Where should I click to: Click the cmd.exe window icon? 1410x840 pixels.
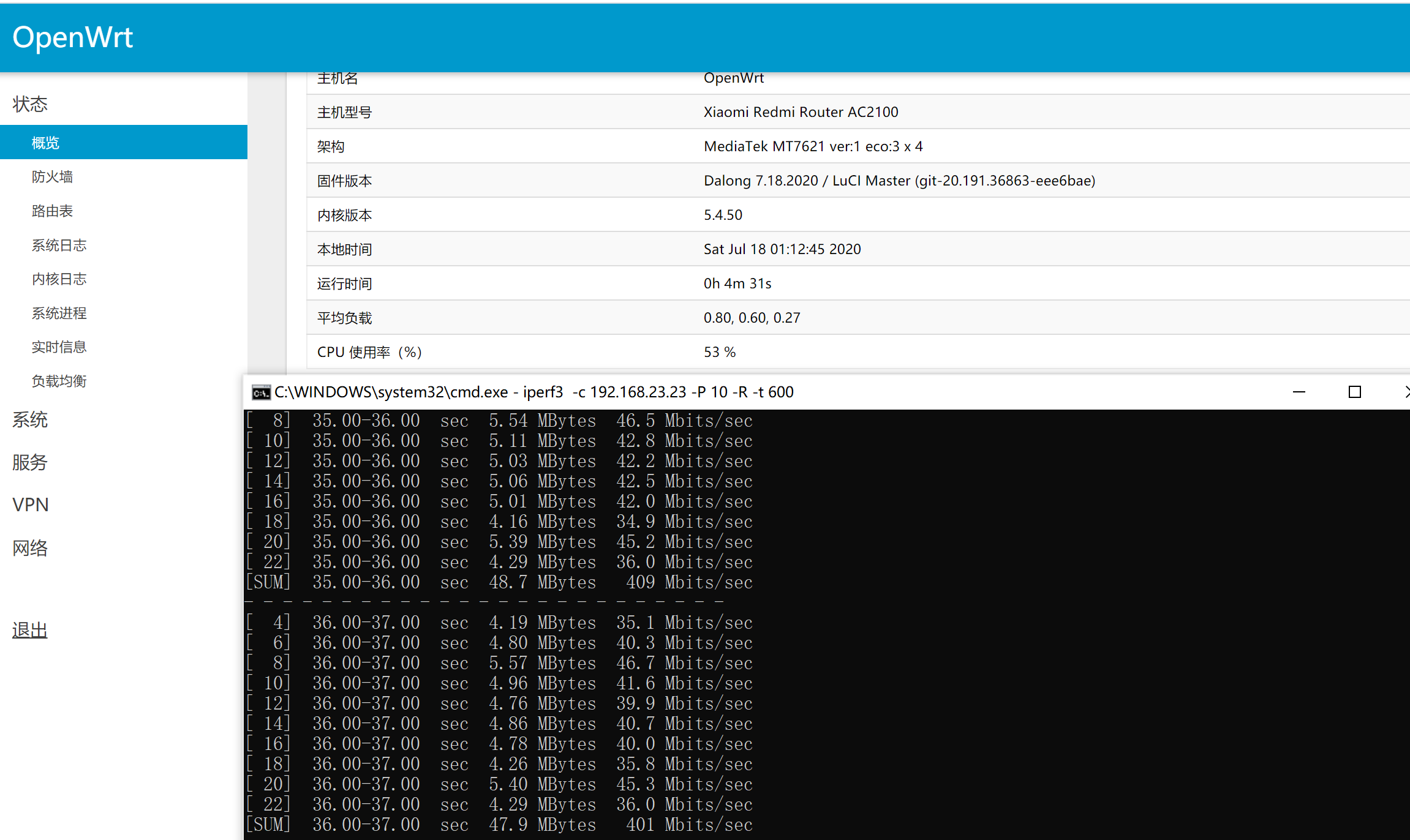click(261, 392)
